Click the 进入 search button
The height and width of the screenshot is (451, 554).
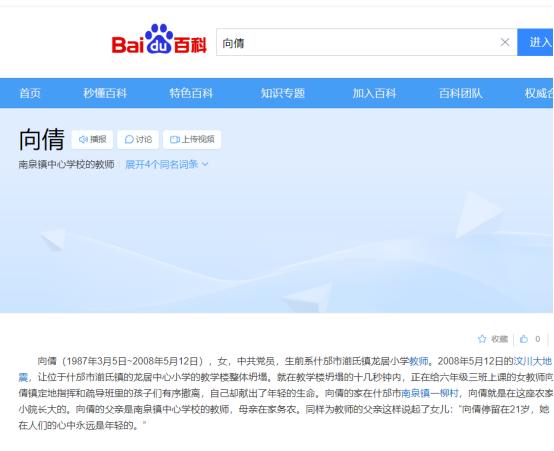click(x=535, y=42)
